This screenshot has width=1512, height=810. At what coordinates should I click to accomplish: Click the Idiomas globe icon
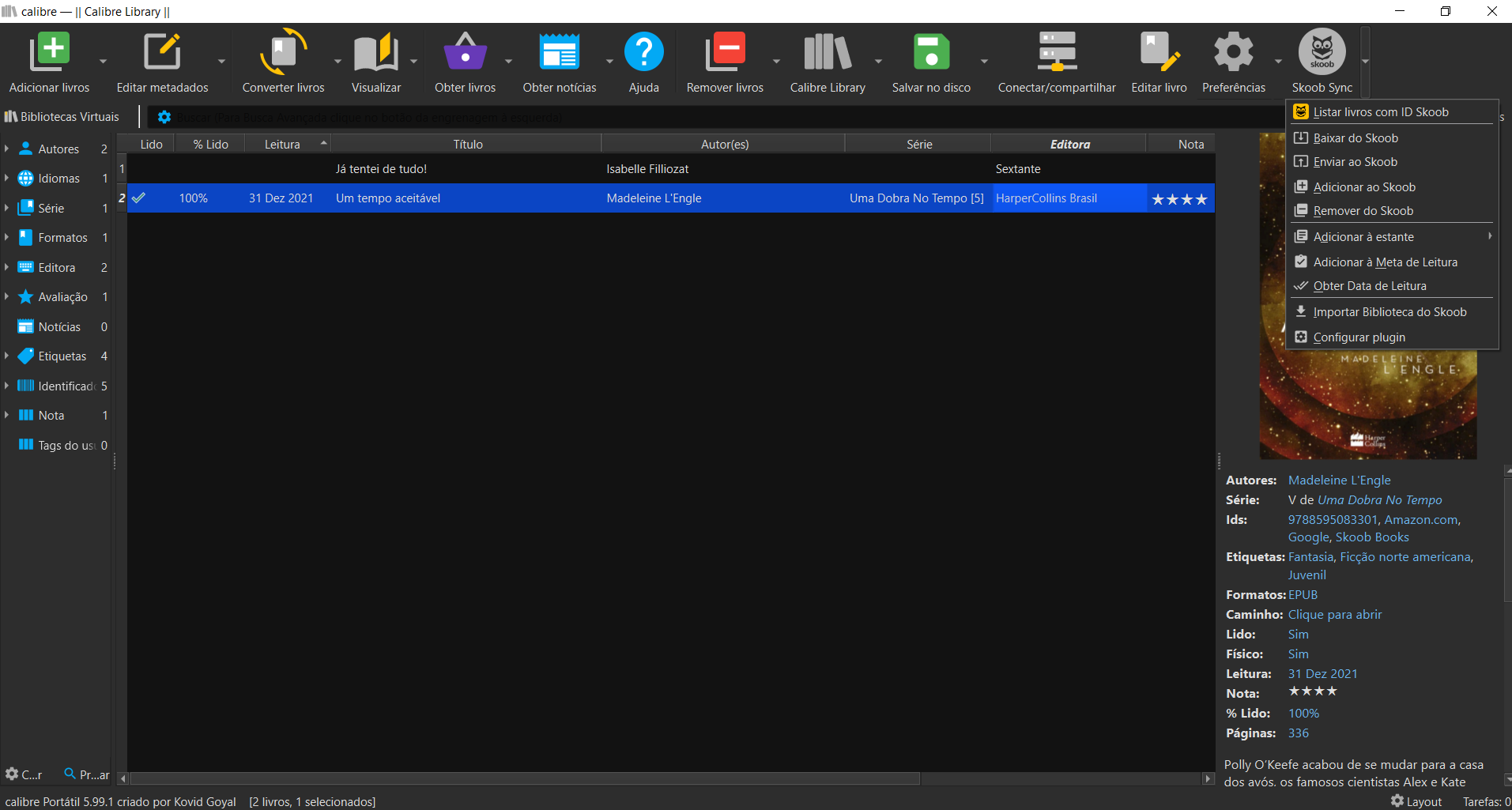[x=26, y=178]
